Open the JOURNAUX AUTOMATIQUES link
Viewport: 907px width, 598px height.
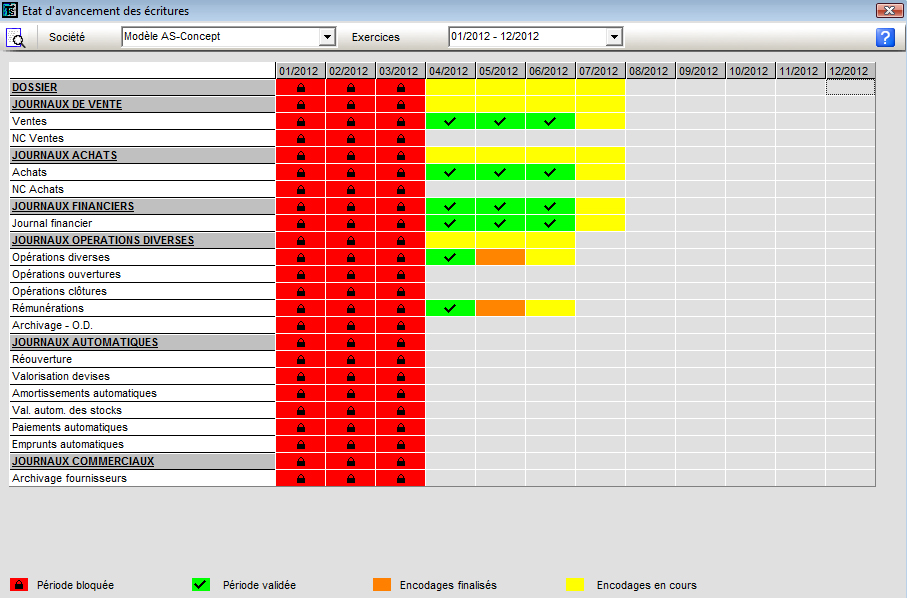point(85,342)
